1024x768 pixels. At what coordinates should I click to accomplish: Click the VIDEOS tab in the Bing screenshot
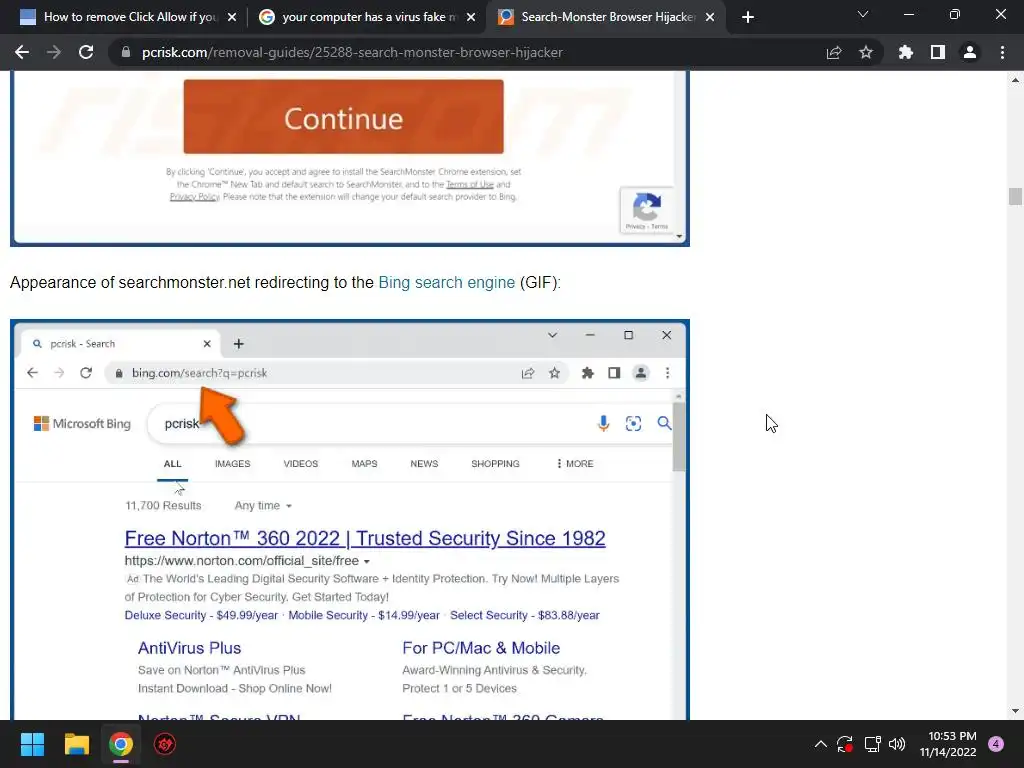pos(300,464)
